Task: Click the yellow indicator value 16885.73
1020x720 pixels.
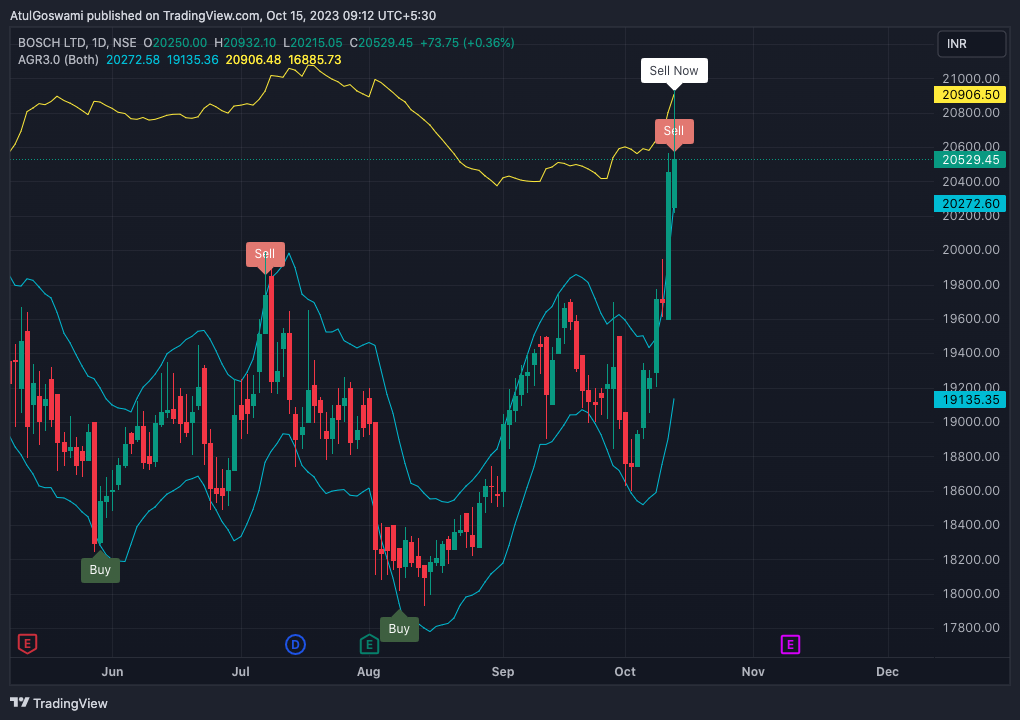Action: click(x=315, y=60)
